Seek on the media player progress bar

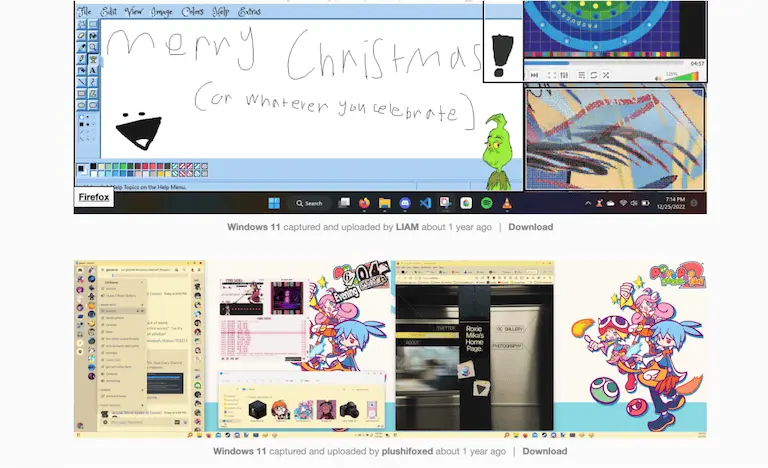point(604,63)
